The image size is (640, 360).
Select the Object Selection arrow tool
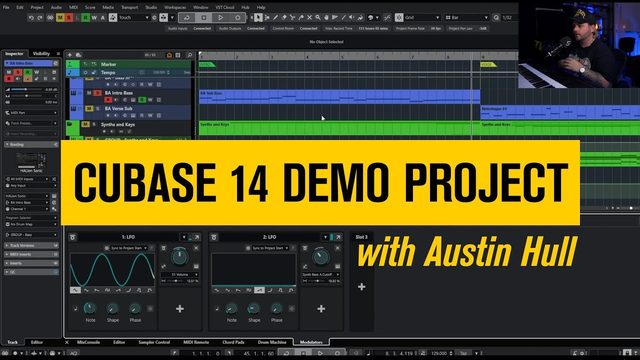click(258, 18)
